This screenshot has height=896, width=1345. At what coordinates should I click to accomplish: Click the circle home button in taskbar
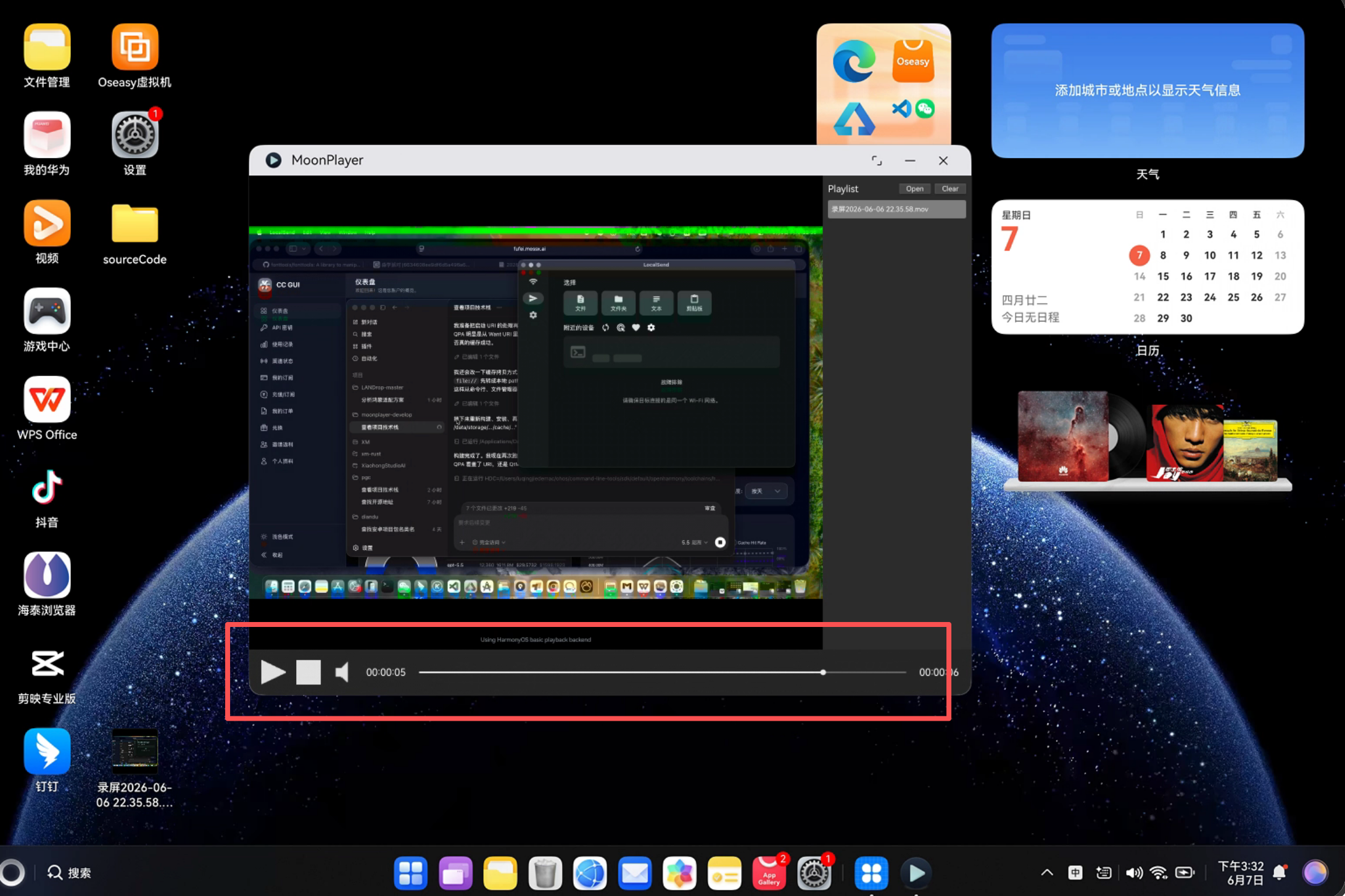[x=12, y=873]
